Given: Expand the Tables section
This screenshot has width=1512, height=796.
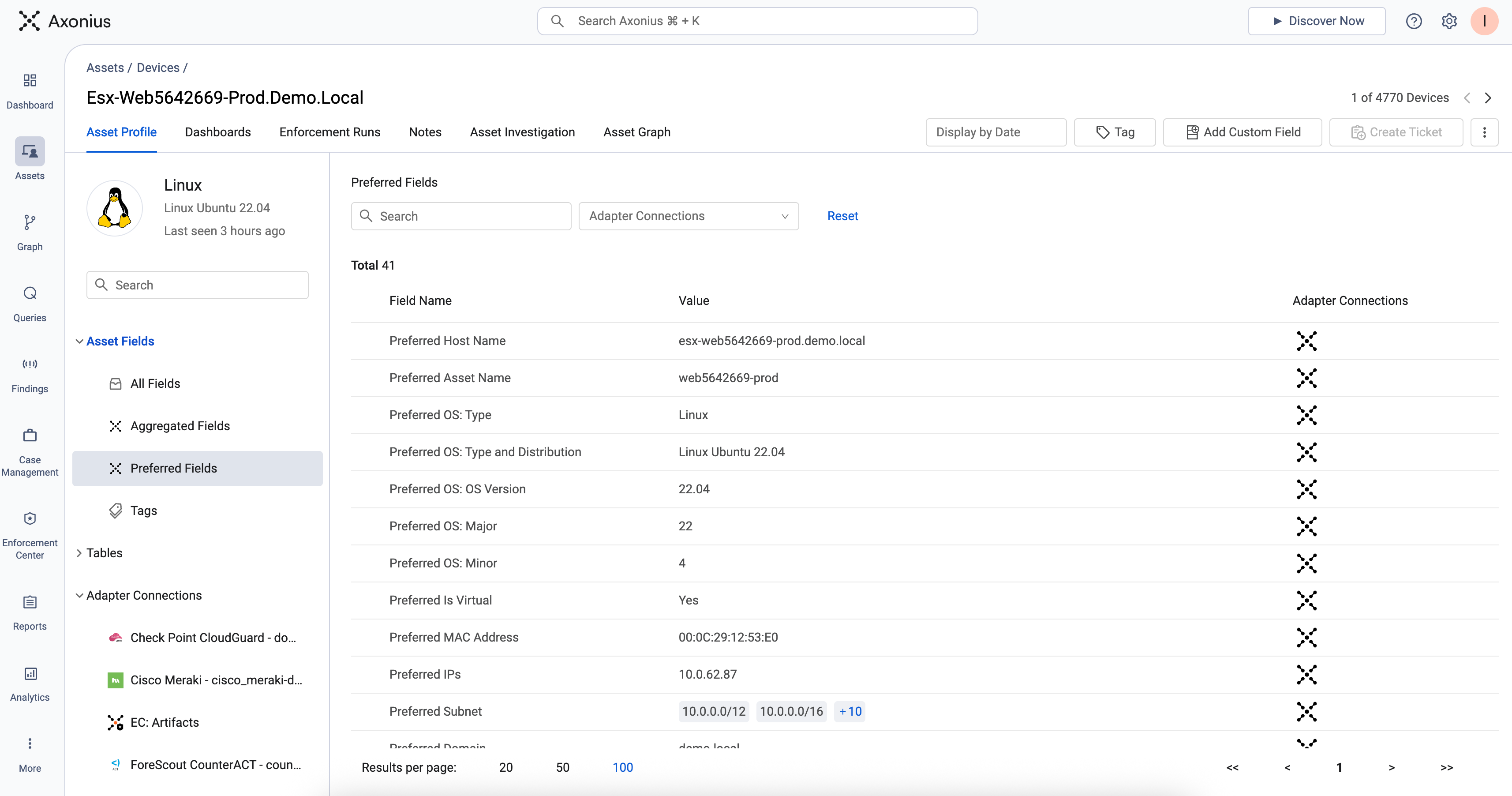Looking at the screenshot, I should [79, 553].
